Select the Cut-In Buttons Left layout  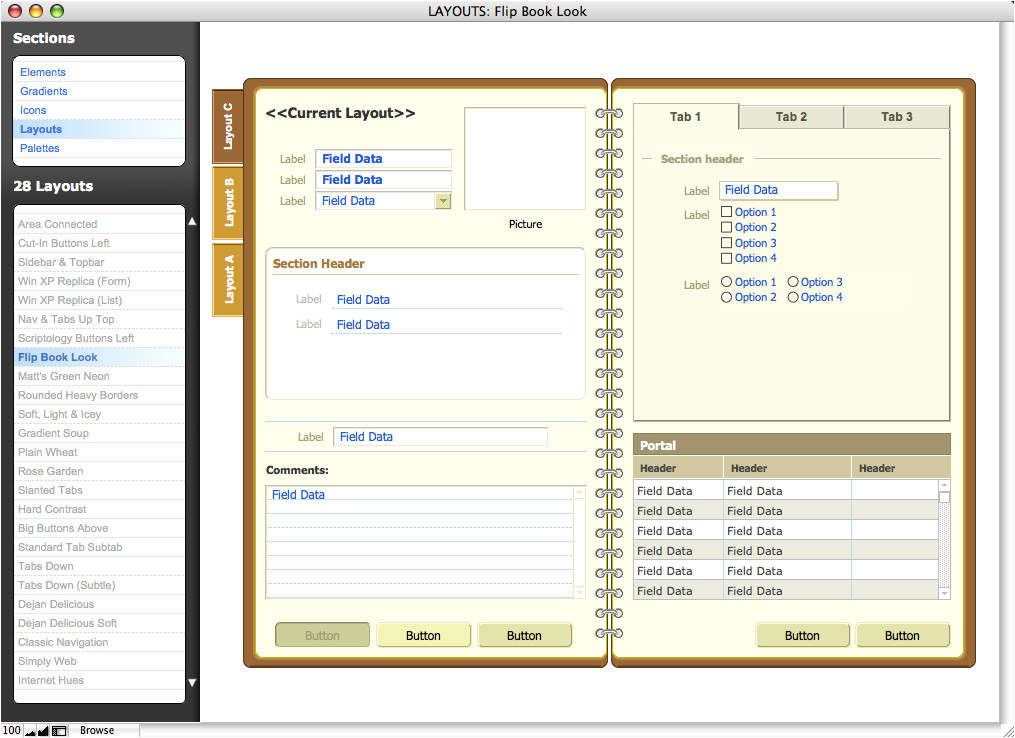[99, 243]
